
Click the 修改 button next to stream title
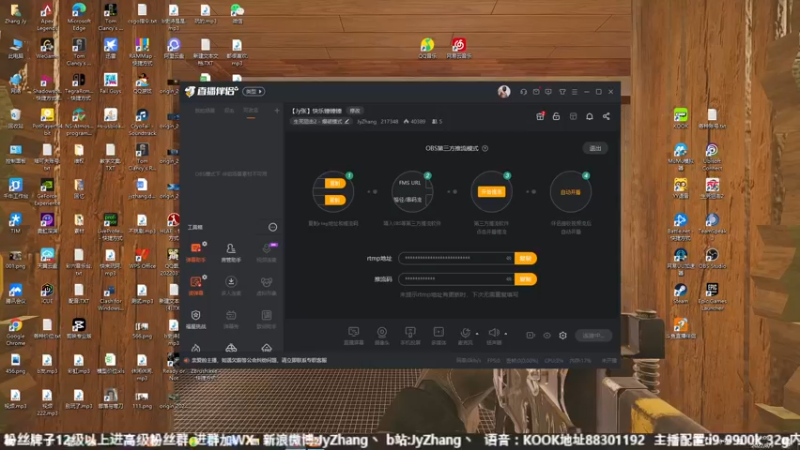pyautogui.click(x=355, y=111)
